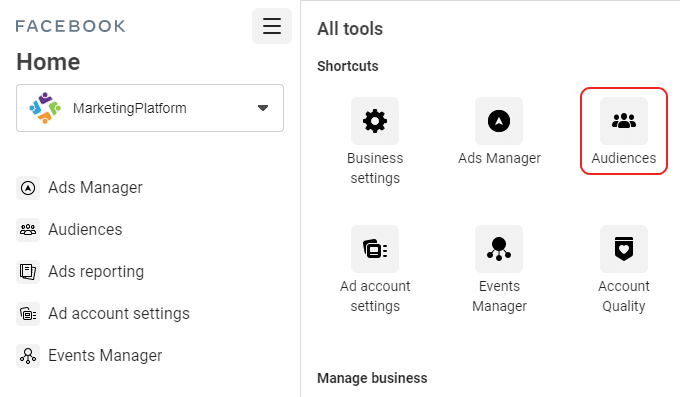Click the Ad account settings sidebar icon
Screen dimensions: 680x397
pos(28,314)
